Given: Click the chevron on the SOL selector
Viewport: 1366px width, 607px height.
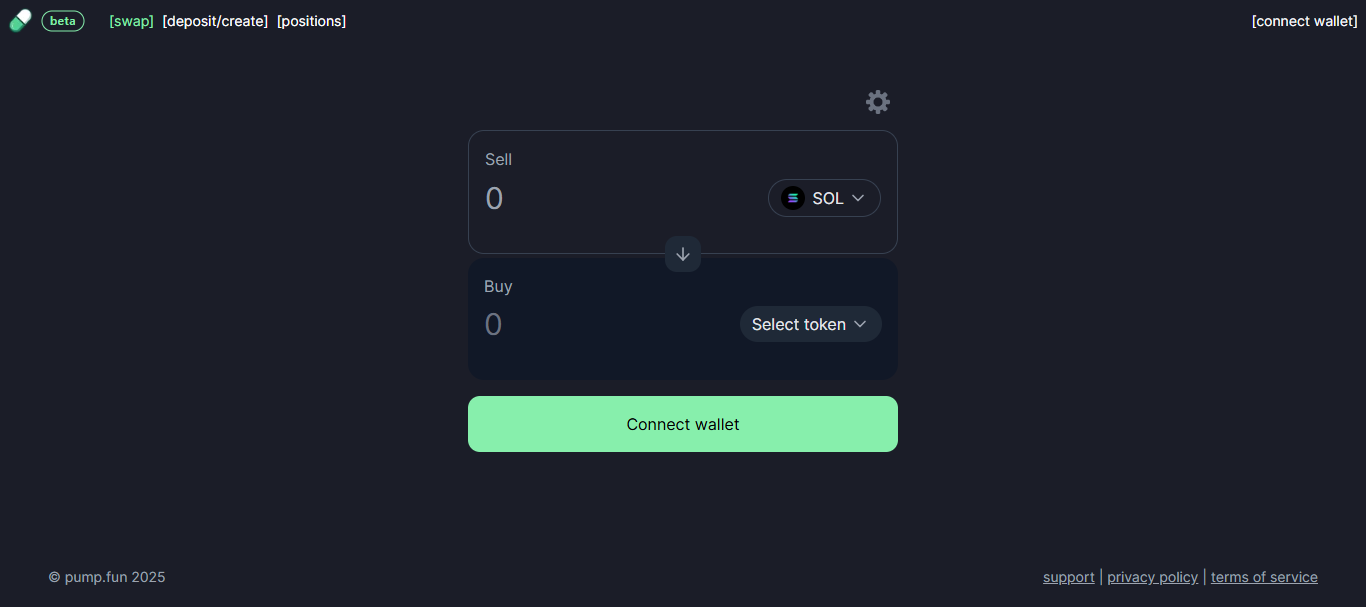Looking at the screenshot, I should point(860,197).
